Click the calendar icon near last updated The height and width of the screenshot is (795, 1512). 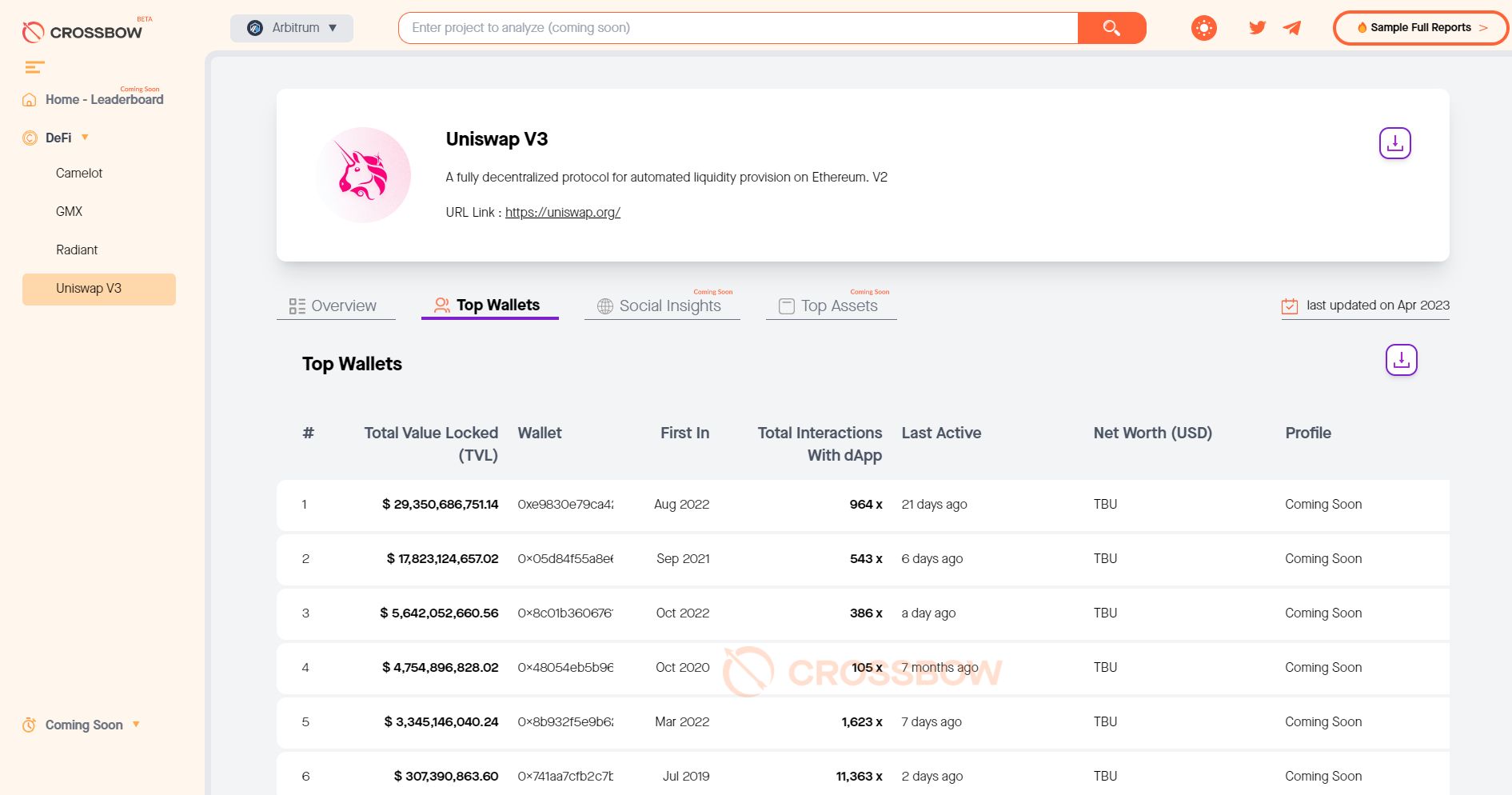[1289, 306]
